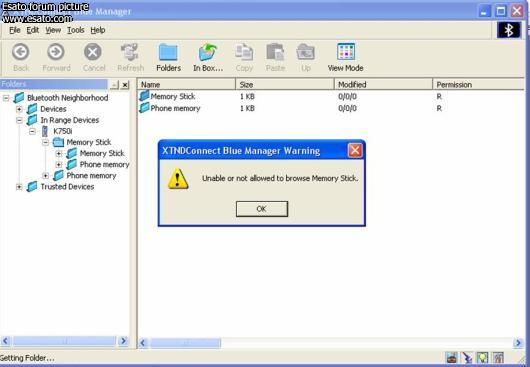Sort by the Modified column header
The image size is (530, 367).
coord(383,84)
